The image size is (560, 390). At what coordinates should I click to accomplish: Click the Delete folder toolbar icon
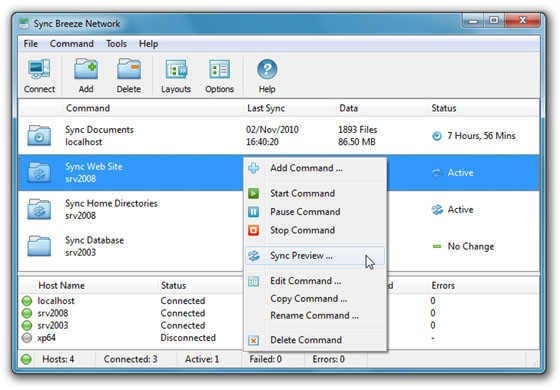click(x=129, y=69)
